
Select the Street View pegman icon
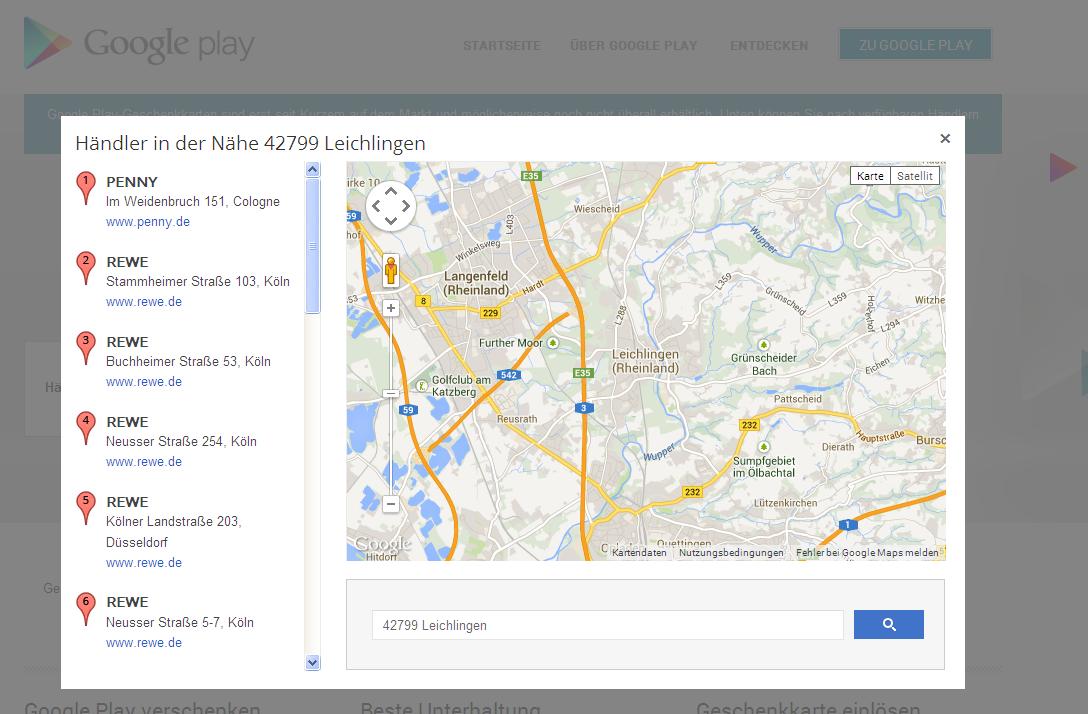(x=391, y=270)
